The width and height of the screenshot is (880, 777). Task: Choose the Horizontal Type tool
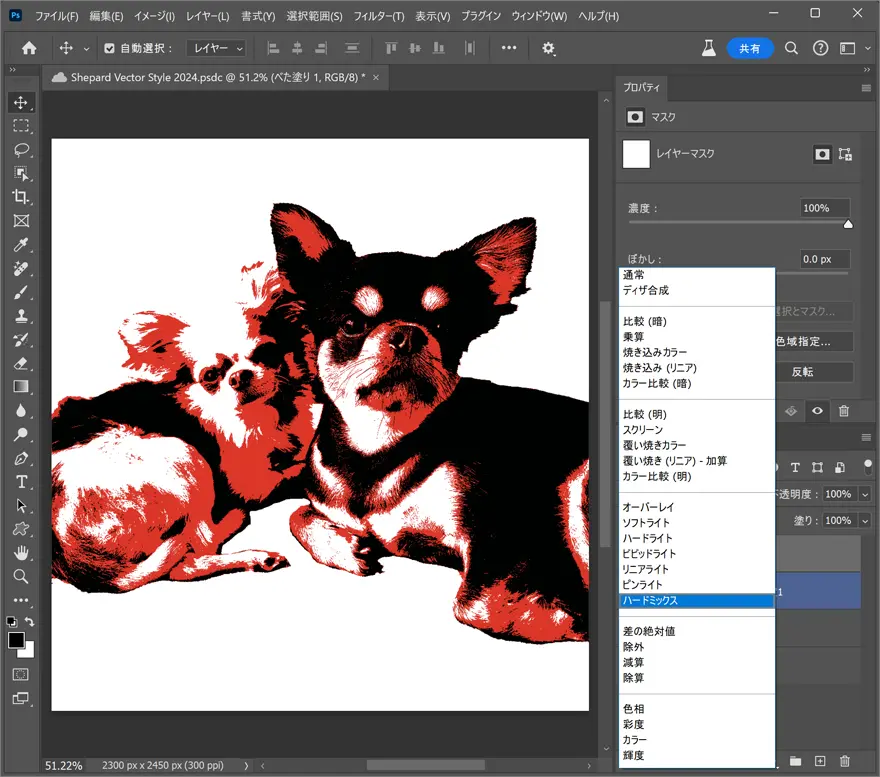pyautogui.click(x=21, y=482)
